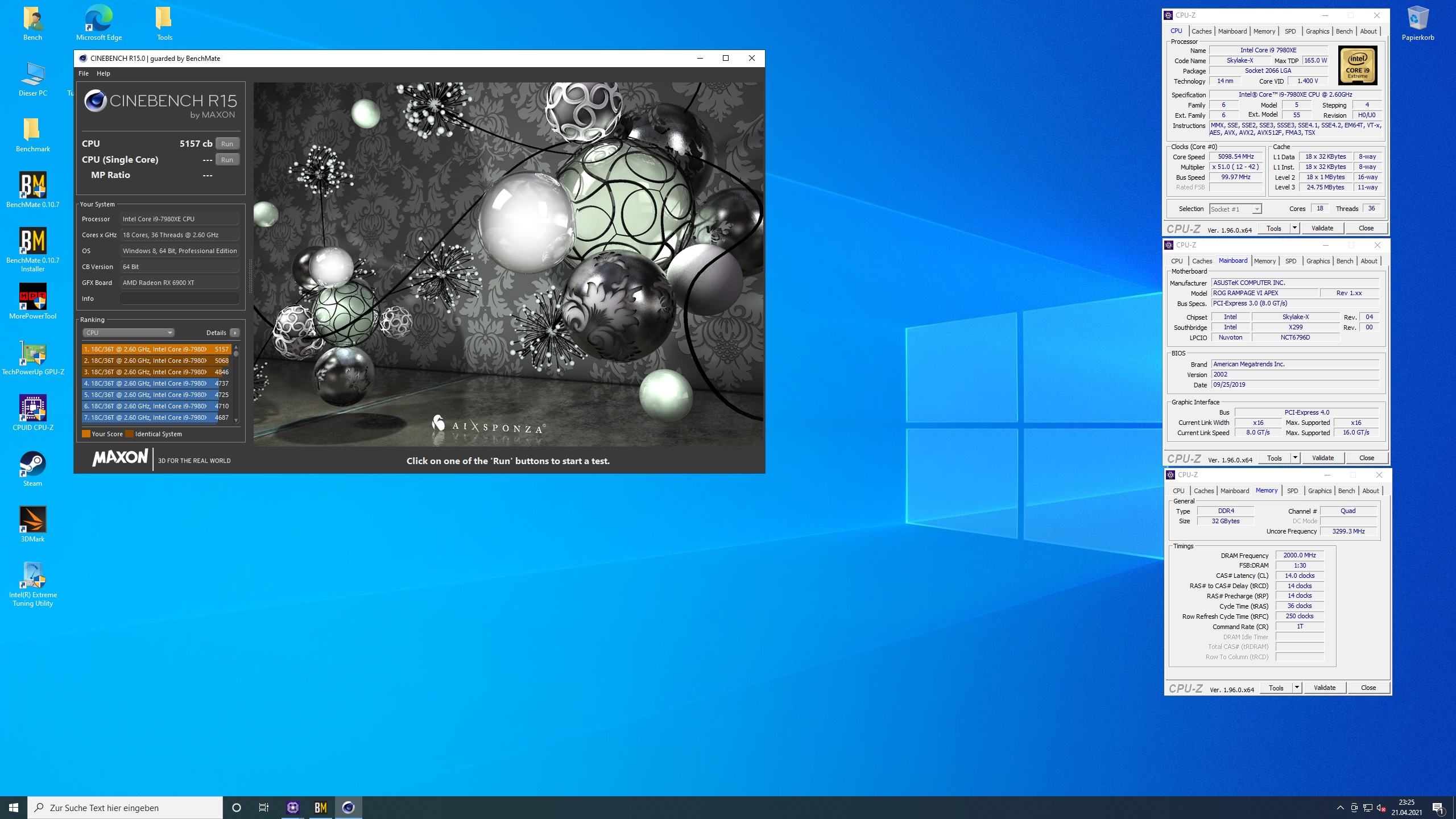Click the taskbar search box
The image size is (1456, 819).
pos(125,808)
